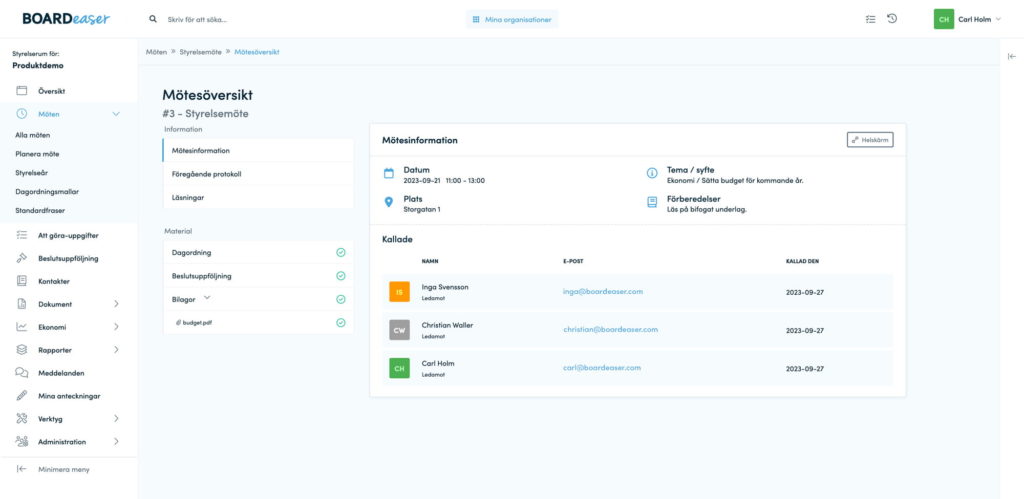Expand the Bilagor attachments list
The width and height of the screenshot is (1024, 499).
point(207,298)
